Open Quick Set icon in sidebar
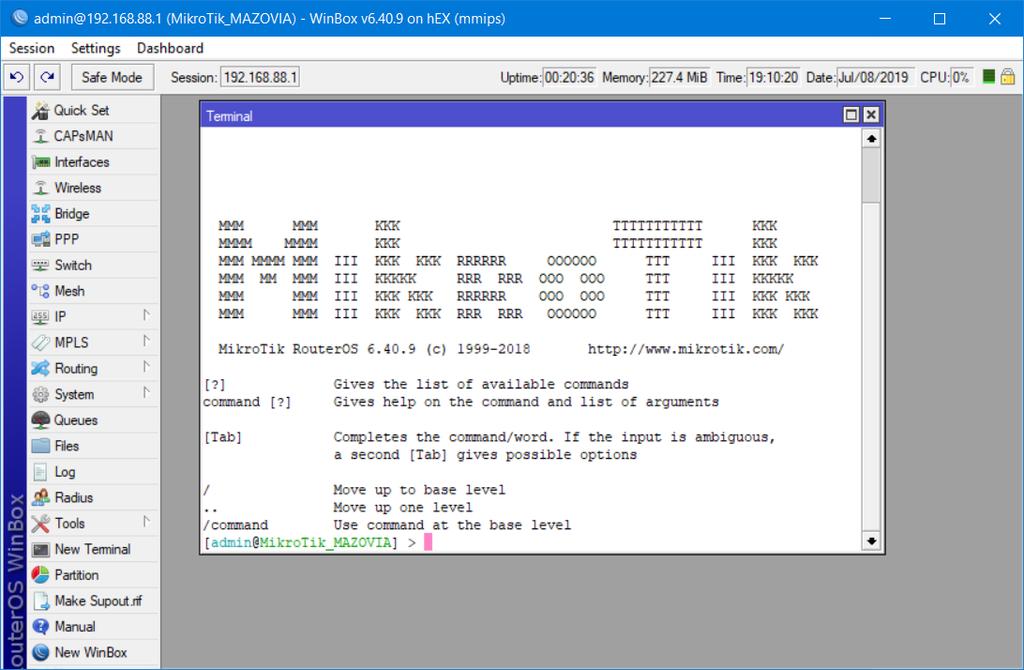Image resolution: width=1024 pixels, height=670 pixels. [40, 110]
